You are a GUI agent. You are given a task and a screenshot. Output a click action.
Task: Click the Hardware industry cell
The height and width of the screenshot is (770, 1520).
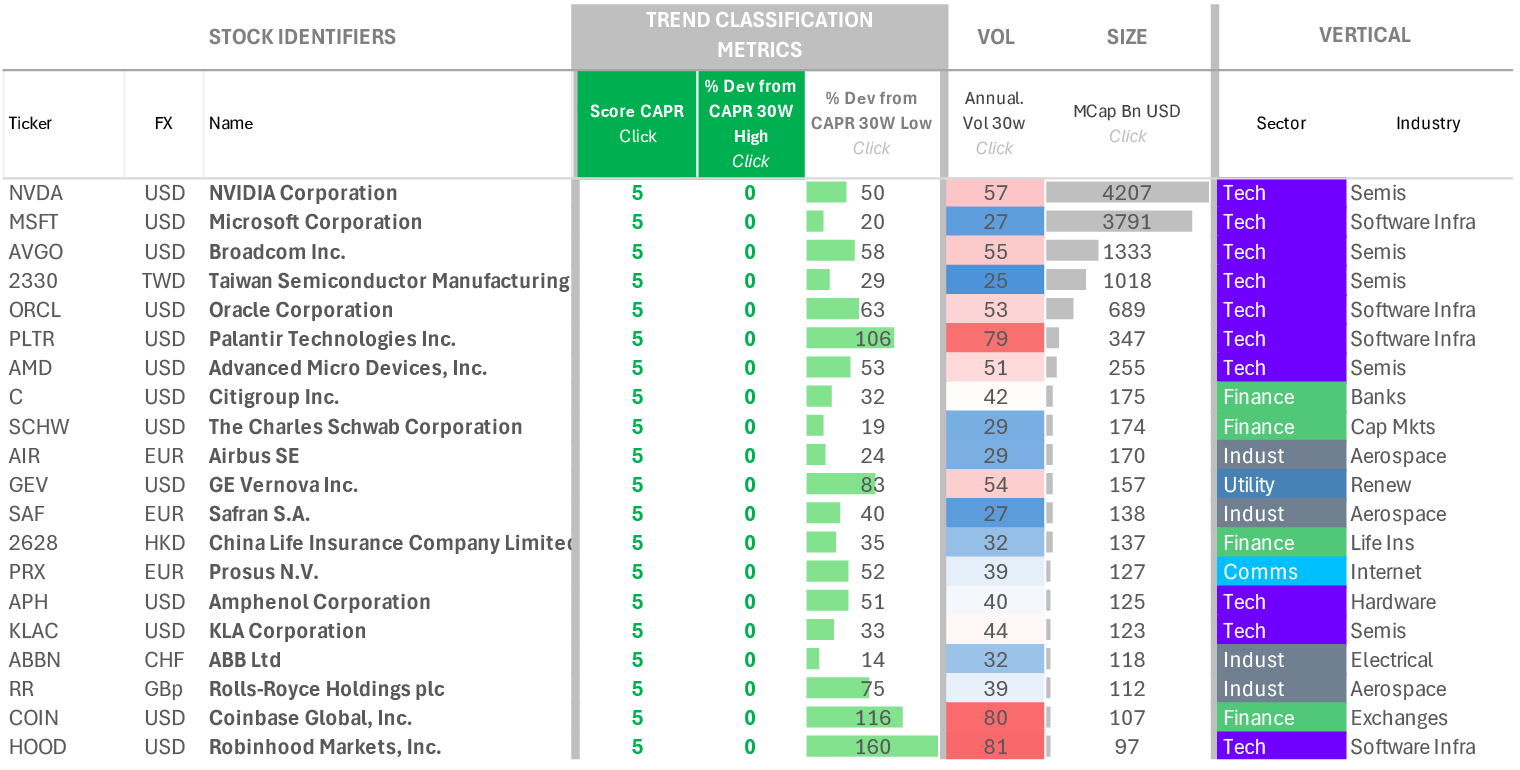coord(1393,602)
